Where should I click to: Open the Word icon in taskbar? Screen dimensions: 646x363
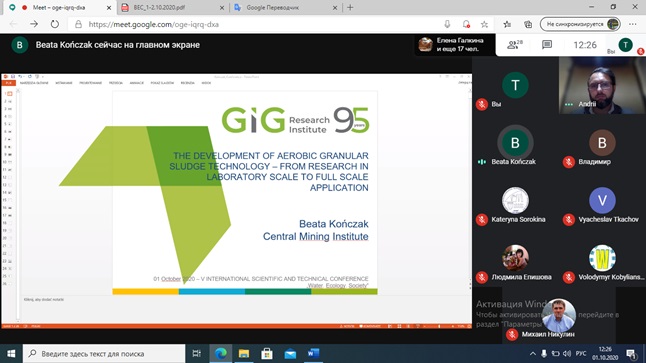click(313, 354)
